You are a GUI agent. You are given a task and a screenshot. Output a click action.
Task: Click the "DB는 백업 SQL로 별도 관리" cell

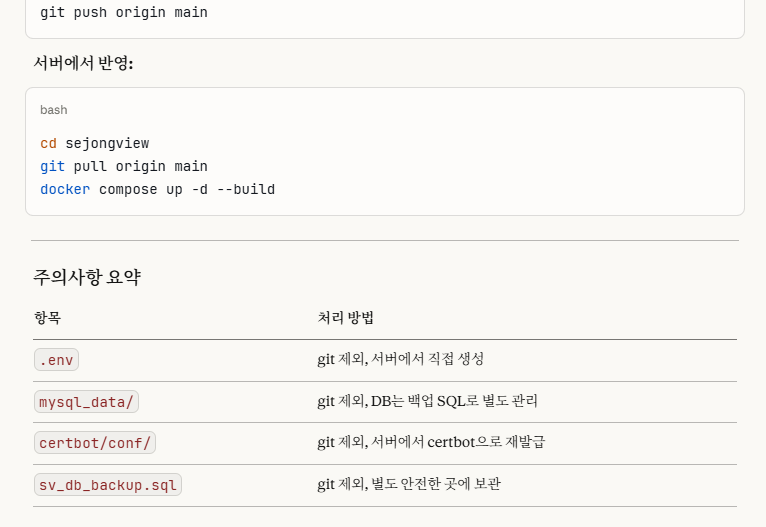pyautogui.click(x=454, y=401)
